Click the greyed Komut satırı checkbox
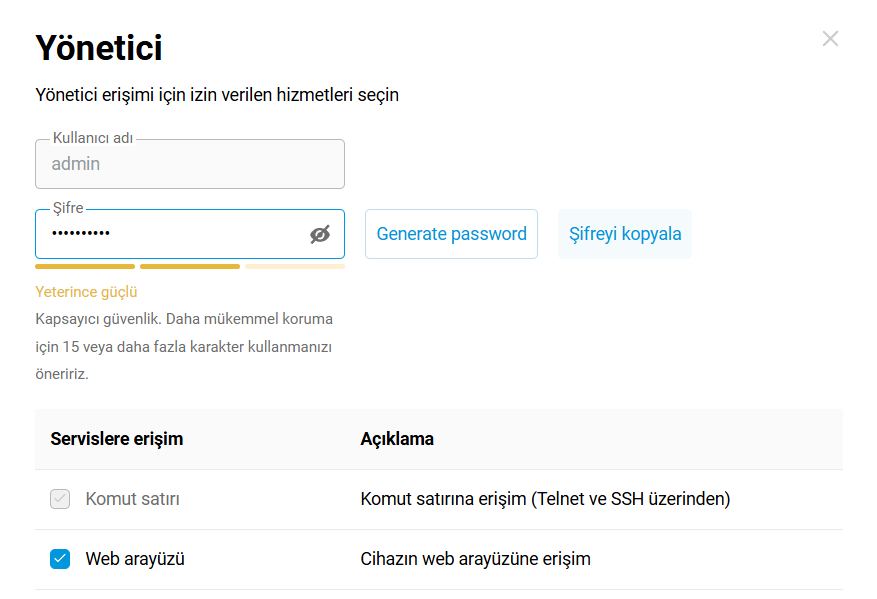The height and width of the screenshot is (599, 877). pyautogui.click(x=60, y=498)
